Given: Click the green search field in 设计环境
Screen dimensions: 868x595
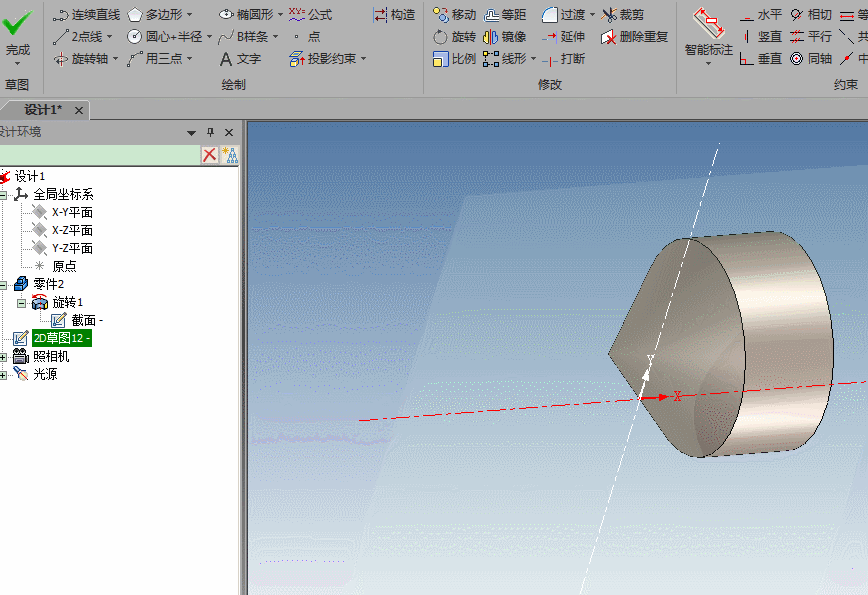Looking at the screenshot, I should click(100, 154).
